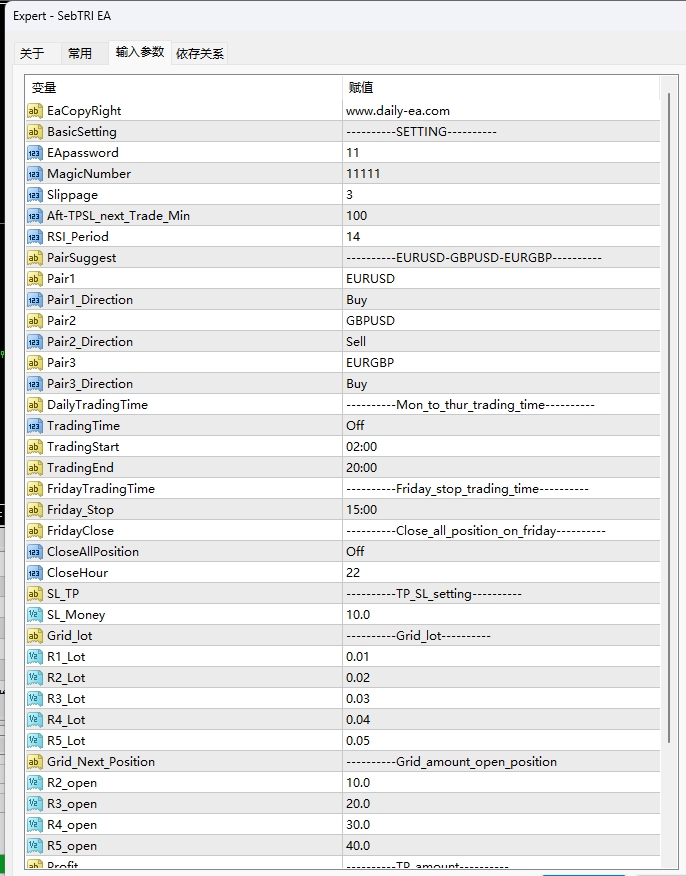
Task: Click the 变量 column header
Action: click(x=44, y=88)
